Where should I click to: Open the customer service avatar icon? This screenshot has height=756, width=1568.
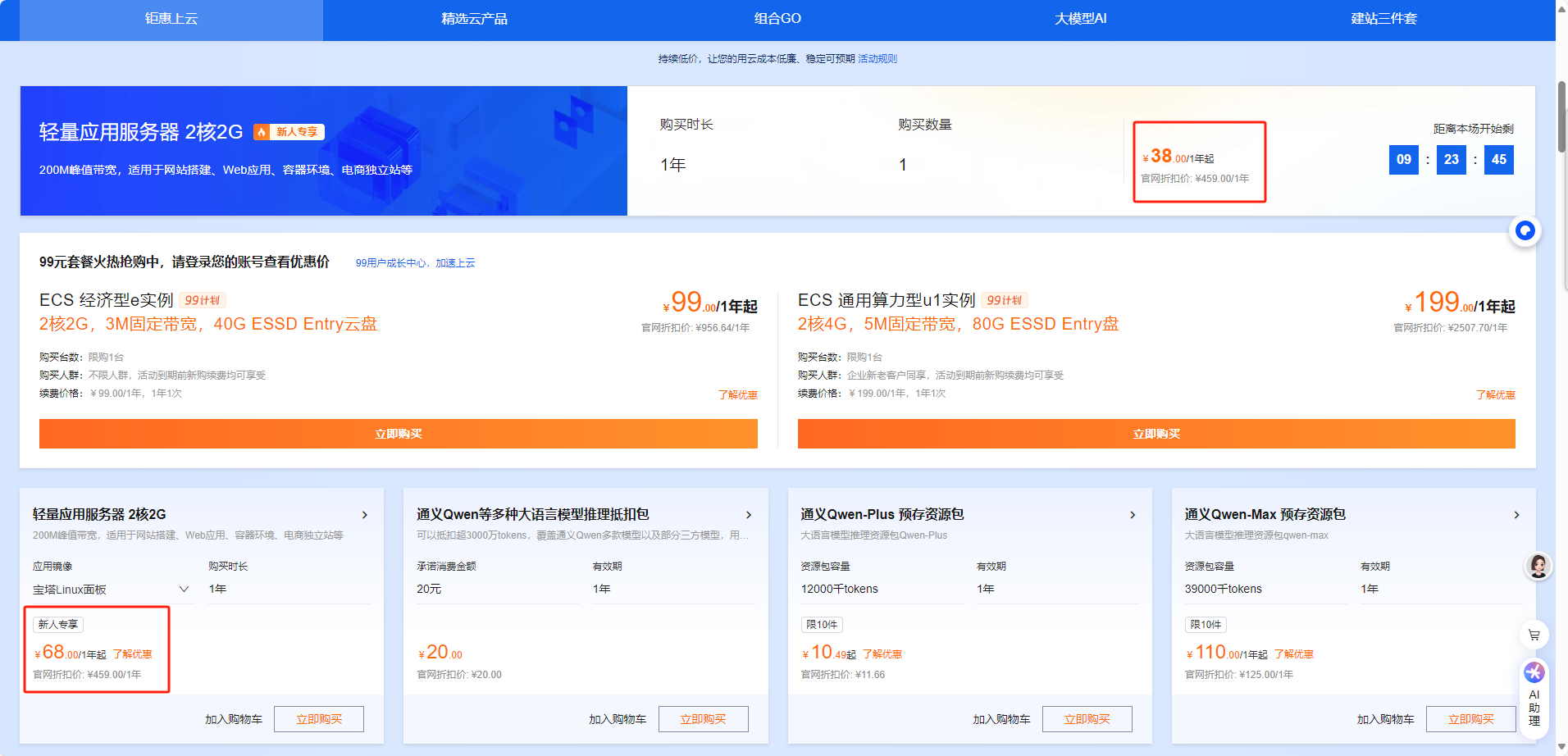click(x=1538, y=566)
